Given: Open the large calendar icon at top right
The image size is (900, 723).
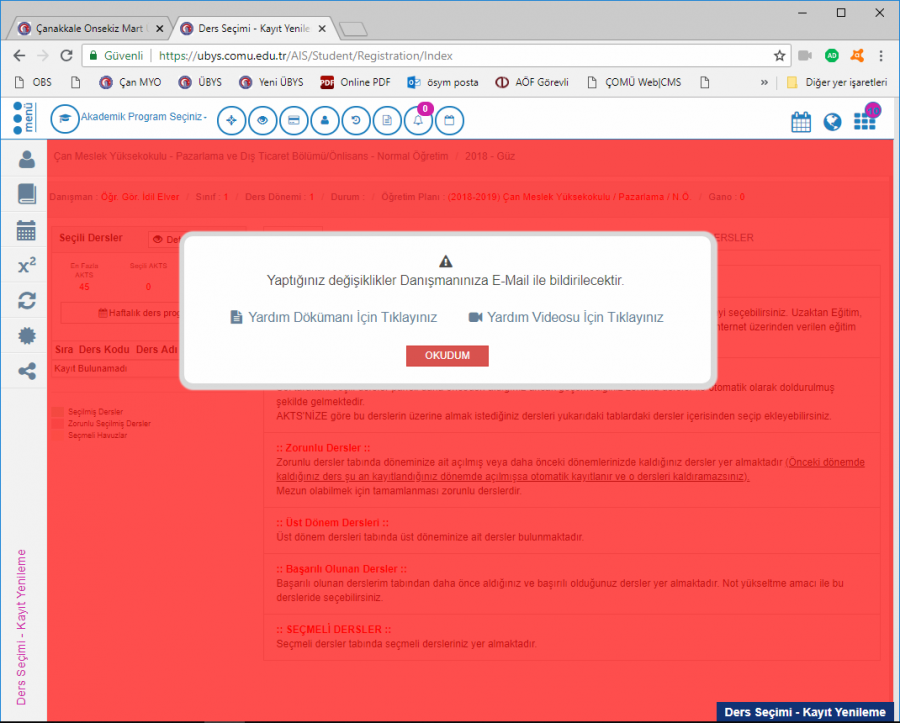Looking at the screenshot, I should (x=801, y=122).
